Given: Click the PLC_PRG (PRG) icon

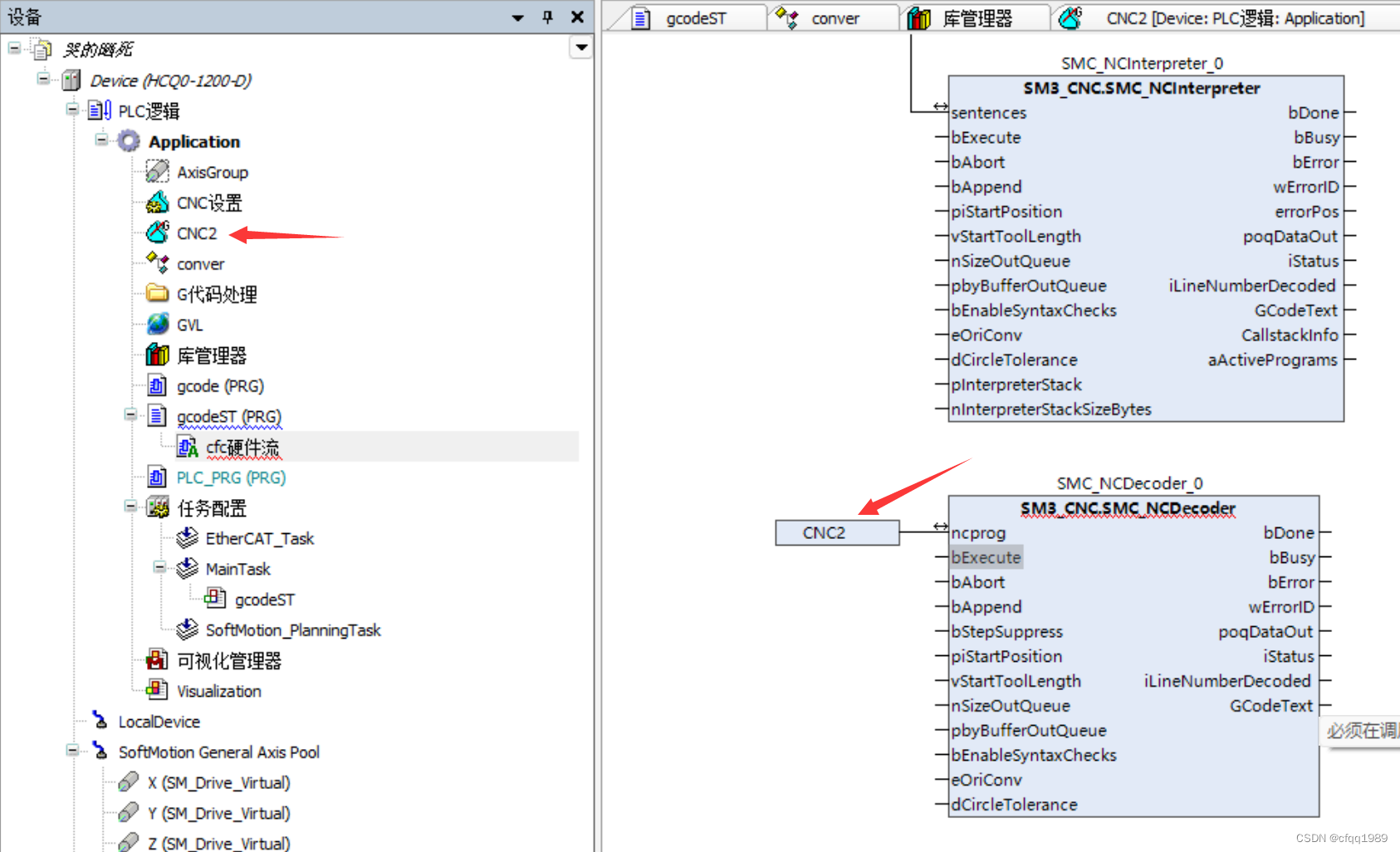Looking at the screenshot, I should pyautogui.click(x=157, y=477).
